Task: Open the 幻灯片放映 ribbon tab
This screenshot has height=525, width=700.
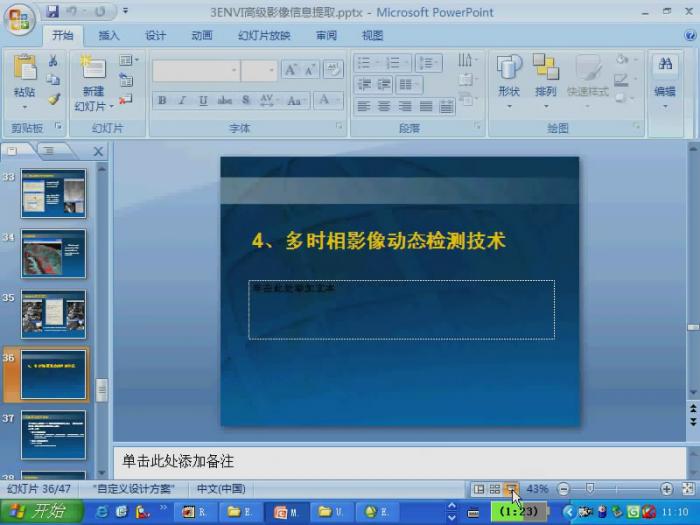Action: tap(264, 35)
